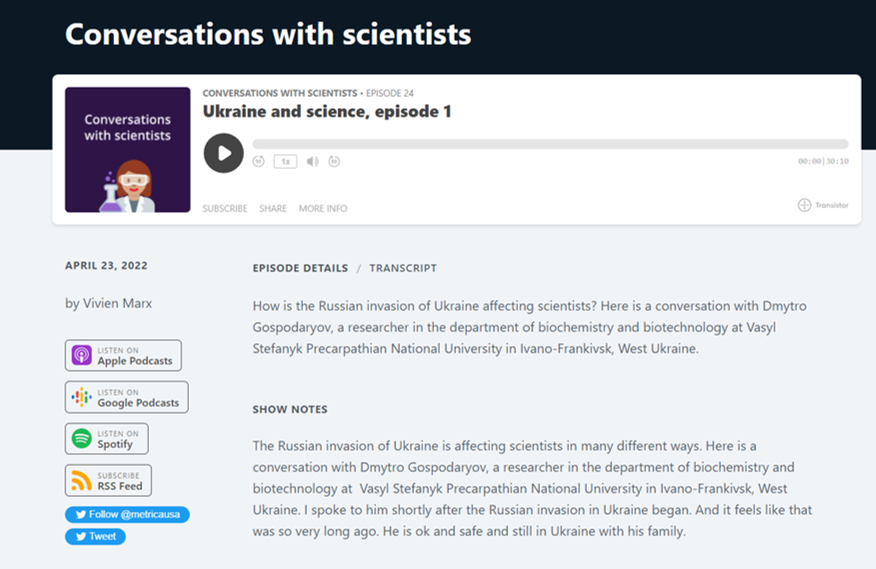Open the Conversations with scientists page heading
876x569 pixels.
267,34
